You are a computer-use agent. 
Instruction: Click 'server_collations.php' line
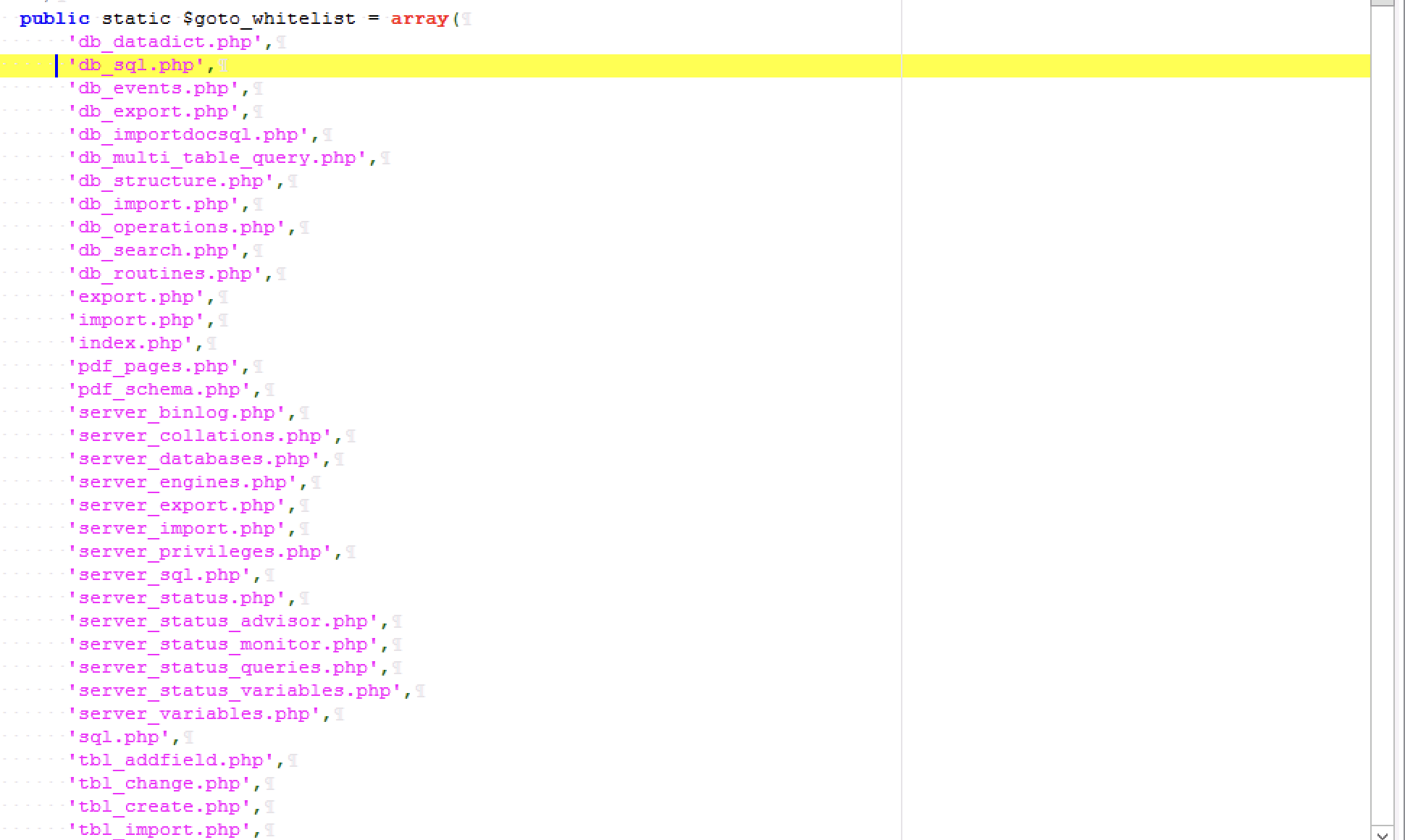[x=200, y=436]
